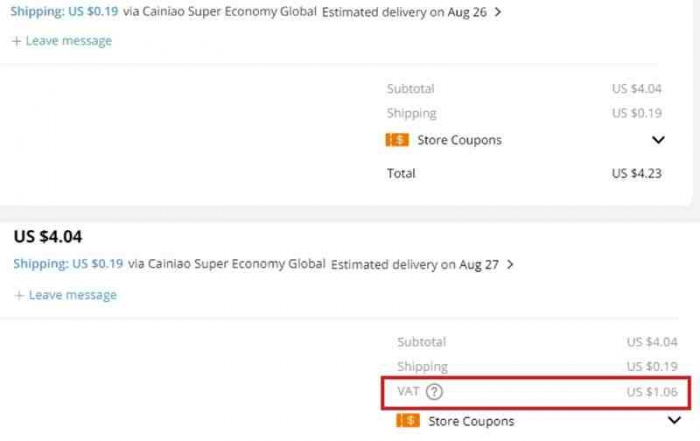The width and height of the screenshot is (700, 441).
Task: Open shipping options arrow after Aug 27
Action: point(510,265)
